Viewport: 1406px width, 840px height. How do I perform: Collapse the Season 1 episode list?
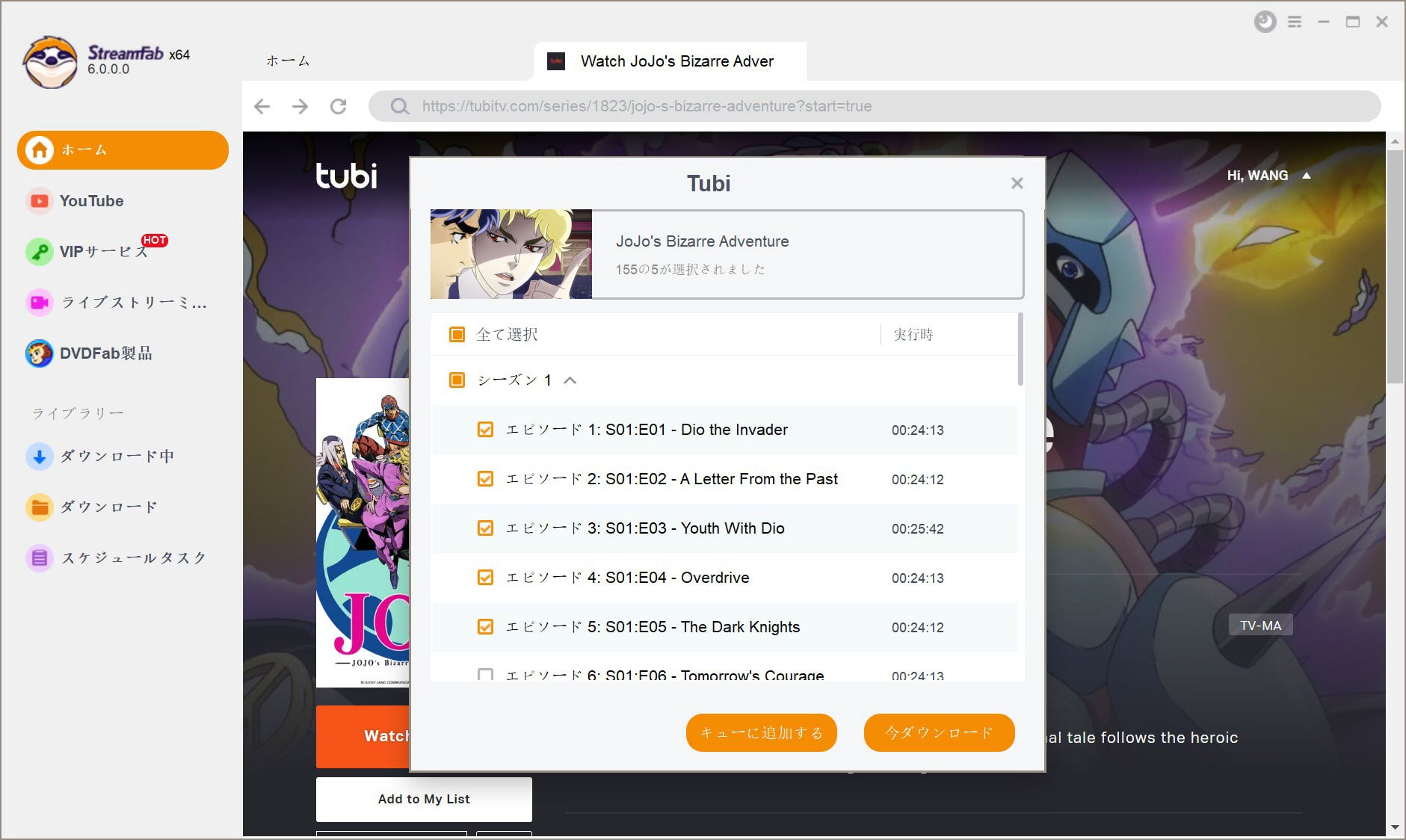tap(570, 380)
